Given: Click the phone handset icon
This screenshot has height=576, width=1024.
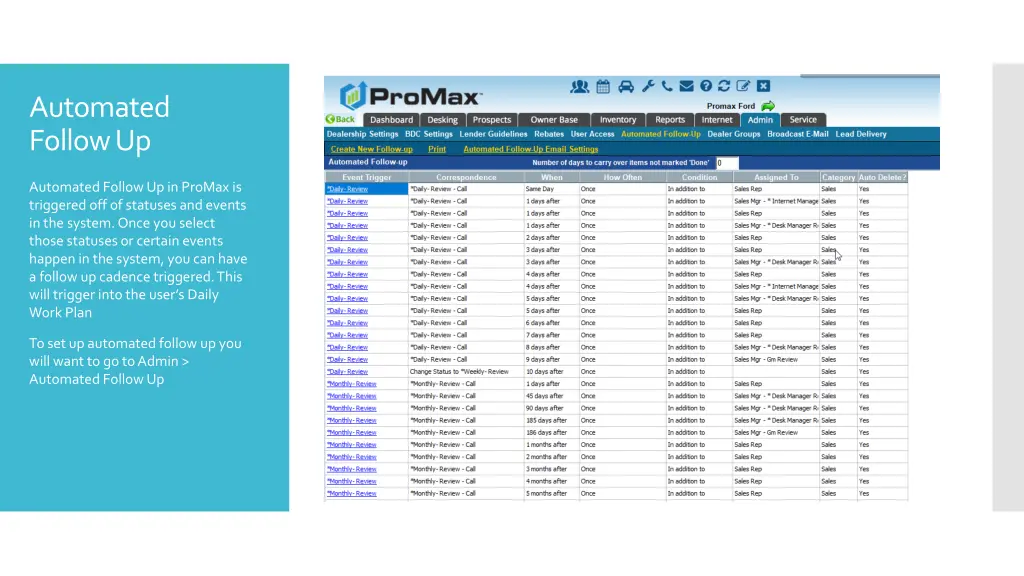Looking at the screenshot, I should pos(667,86).
